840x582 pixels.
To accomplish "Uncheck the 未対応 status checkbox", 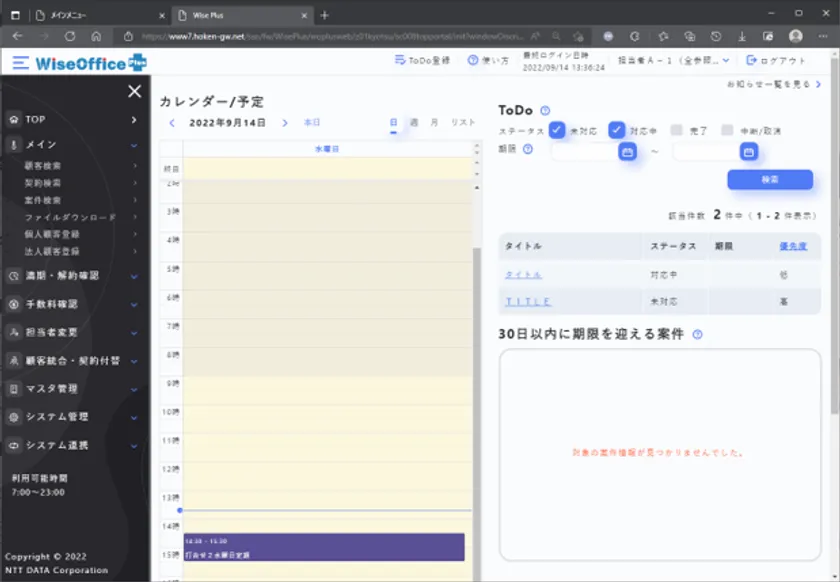I will point(557,130).
